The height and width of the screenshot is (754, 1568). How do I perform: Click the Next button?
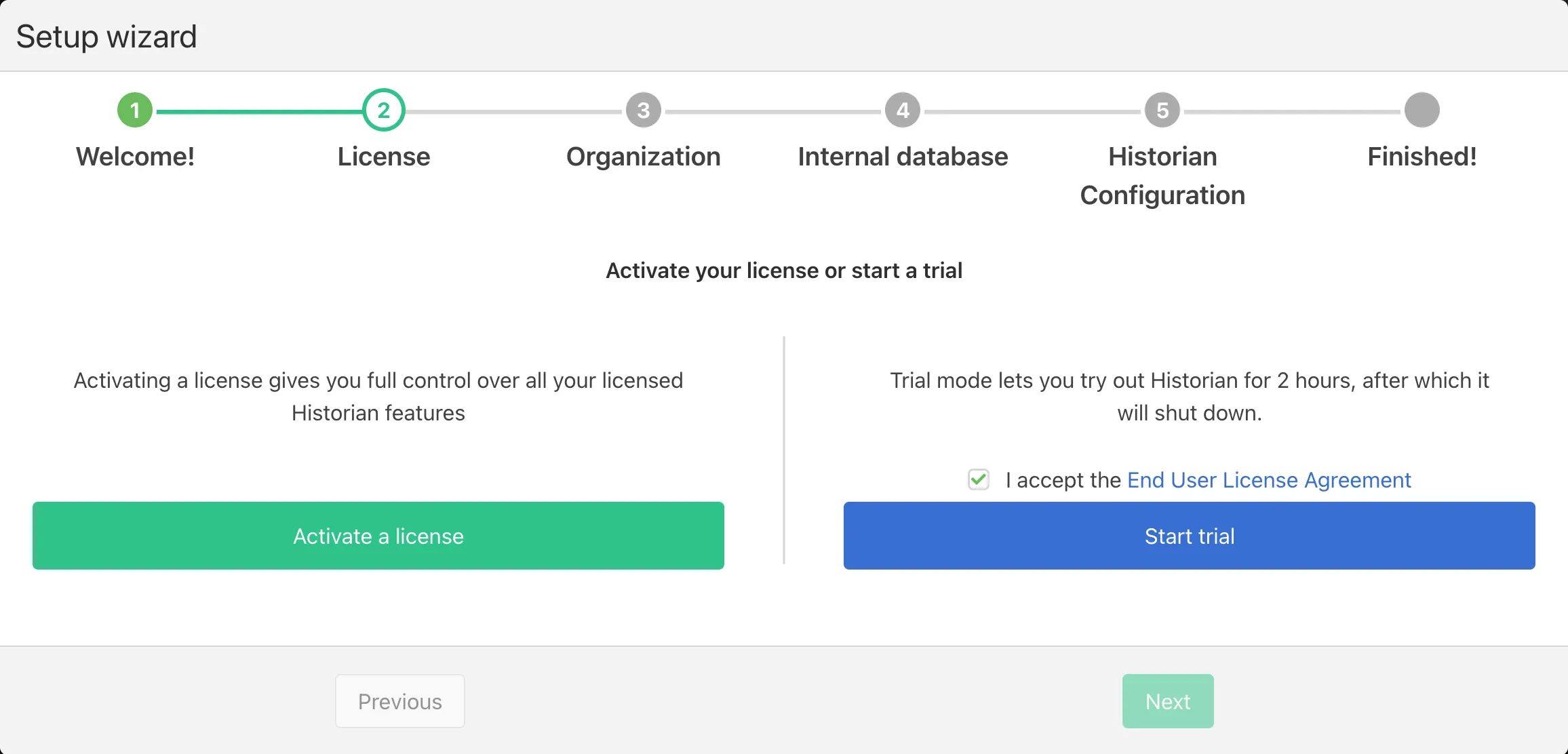1168,701
